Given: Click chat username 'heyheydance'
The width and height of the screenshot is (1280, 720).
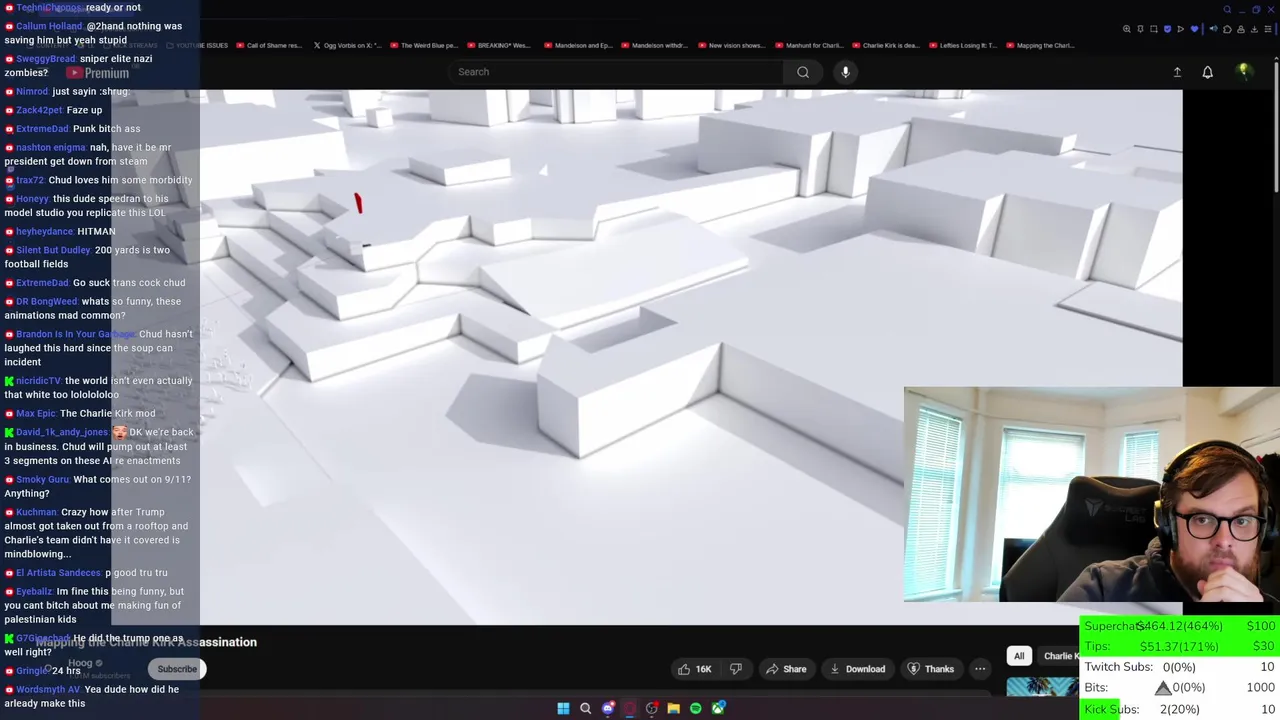Looking at the screenshot, I should click(44, 231).
